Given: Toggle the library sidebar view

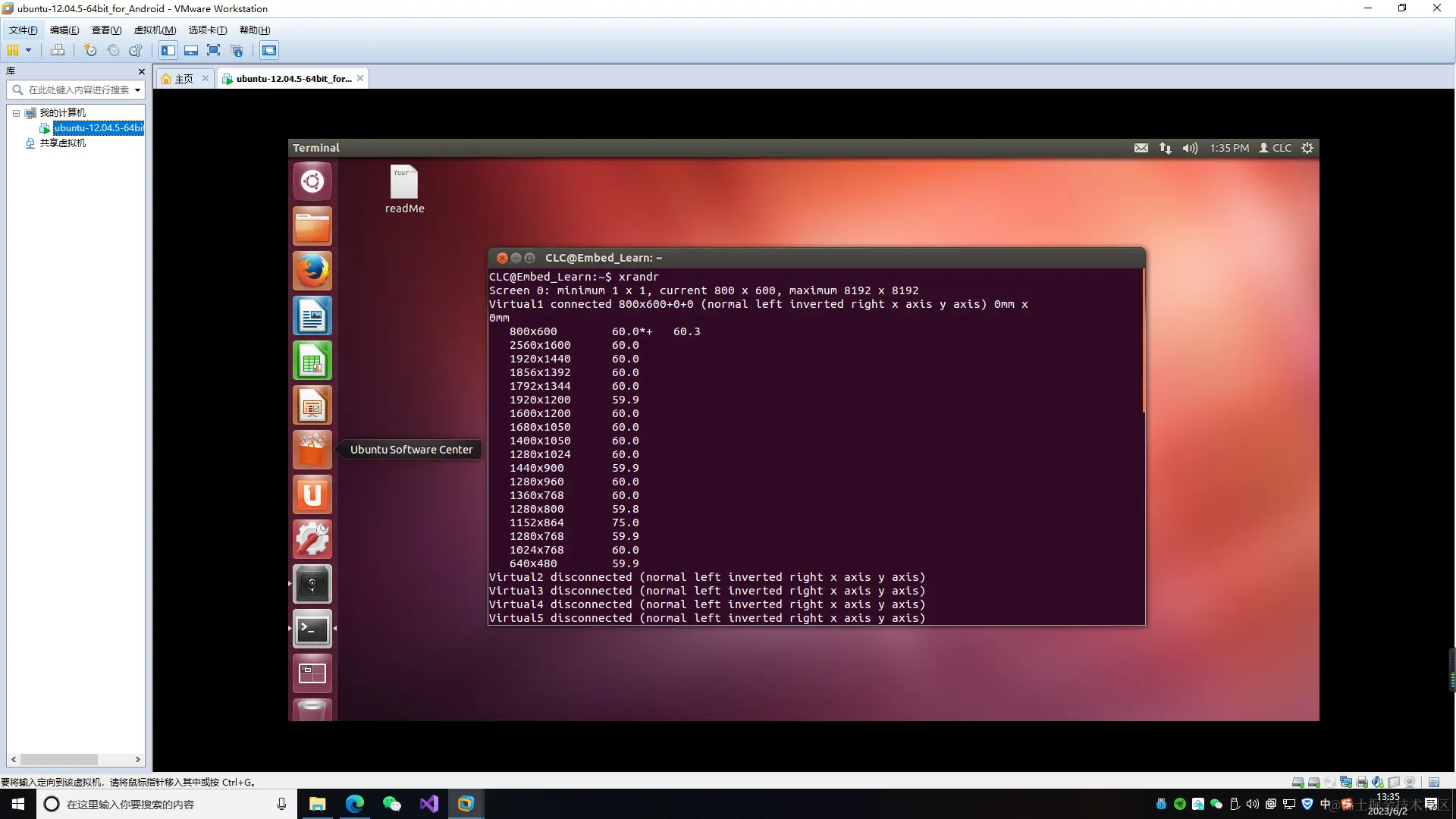Looking at the screenshot, I should (x=168, y=50).
